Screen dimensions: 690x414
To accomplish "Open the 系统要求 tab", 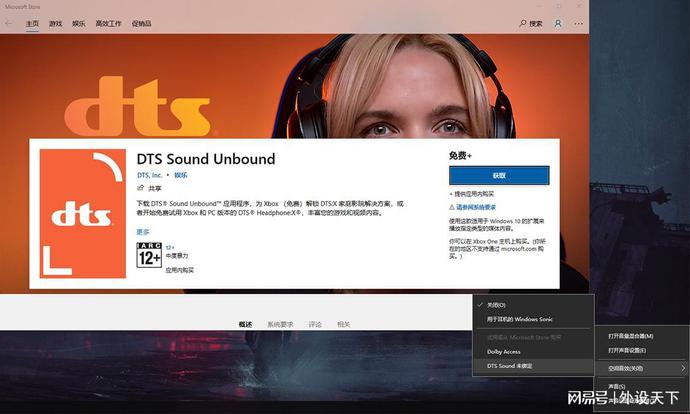I will coord(280,324).
